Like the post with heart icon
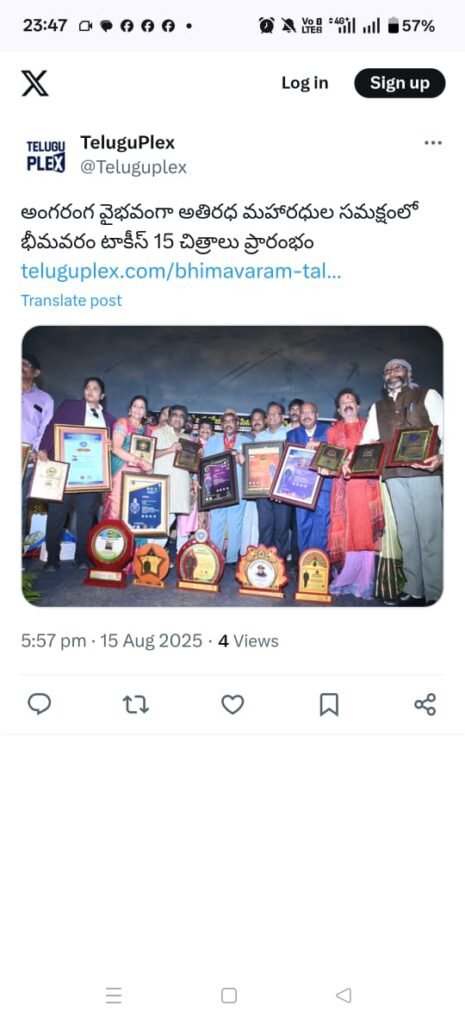This screenshot has width=465, height=1024. (232, 704)
